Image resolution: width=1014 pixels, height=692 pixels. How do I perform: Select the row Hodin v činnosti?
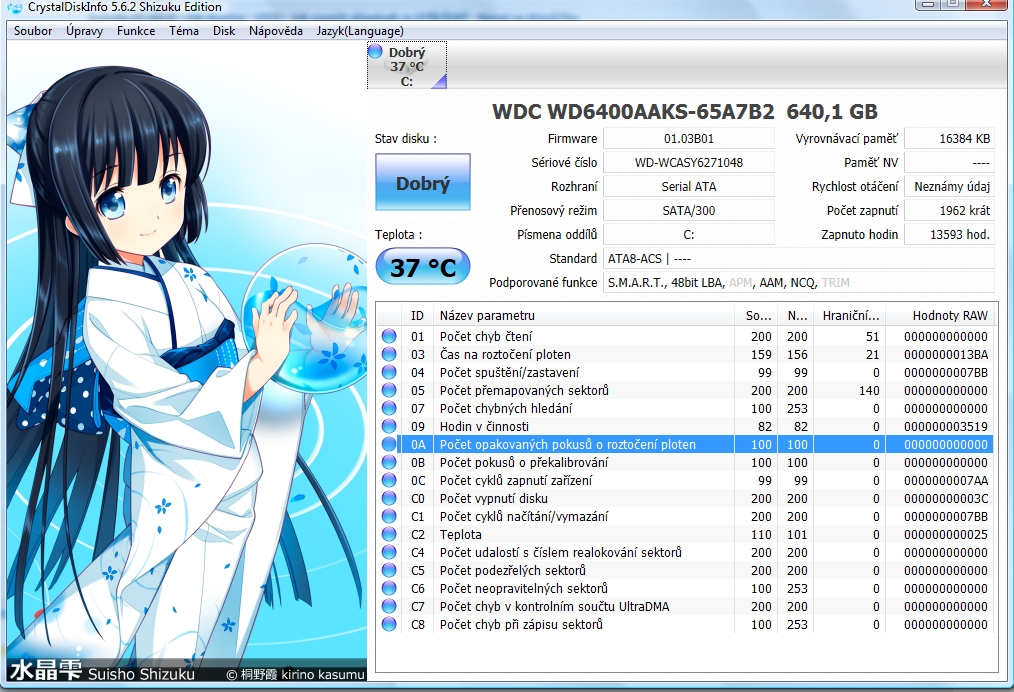tap(685, 426)
